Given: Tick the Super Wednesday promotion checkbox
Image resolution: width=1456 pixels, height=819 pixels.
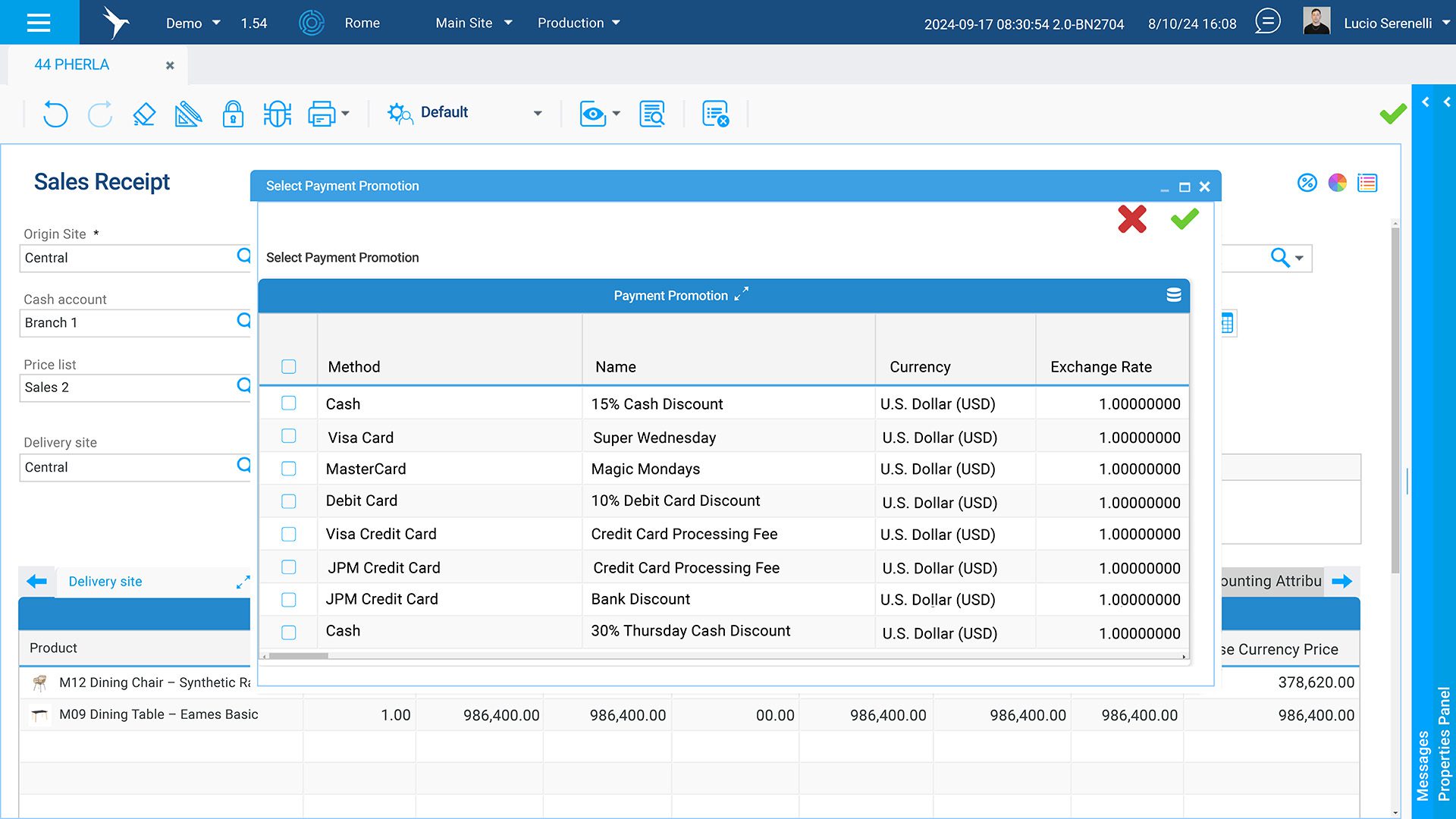Looking at the screenshot, I should point(289,436).
